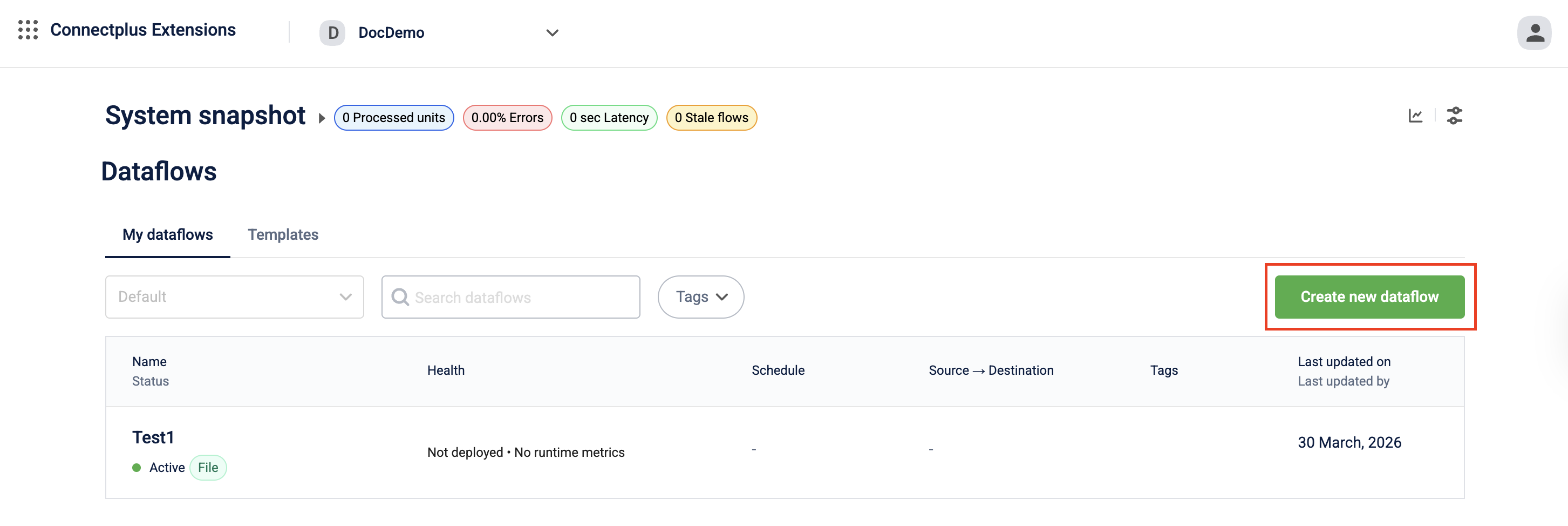The image size is (1568, 526).
Task: Click the Connectplus Extensions title
Action: pyautogui.click(x=143, y=30)
